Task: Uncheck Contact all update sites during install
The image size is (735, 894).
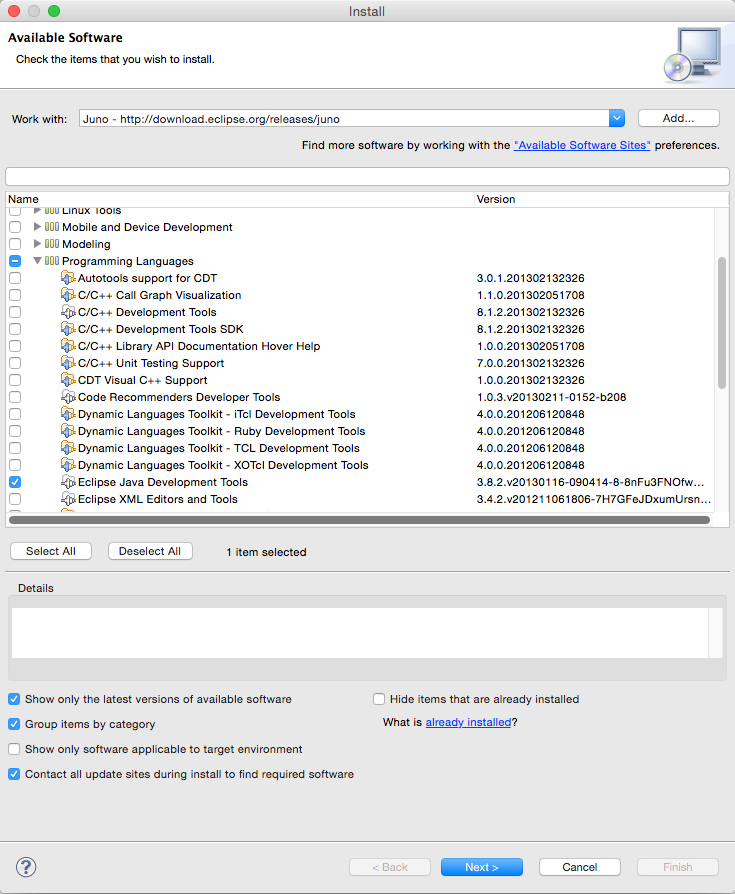Action: [14, 774]
